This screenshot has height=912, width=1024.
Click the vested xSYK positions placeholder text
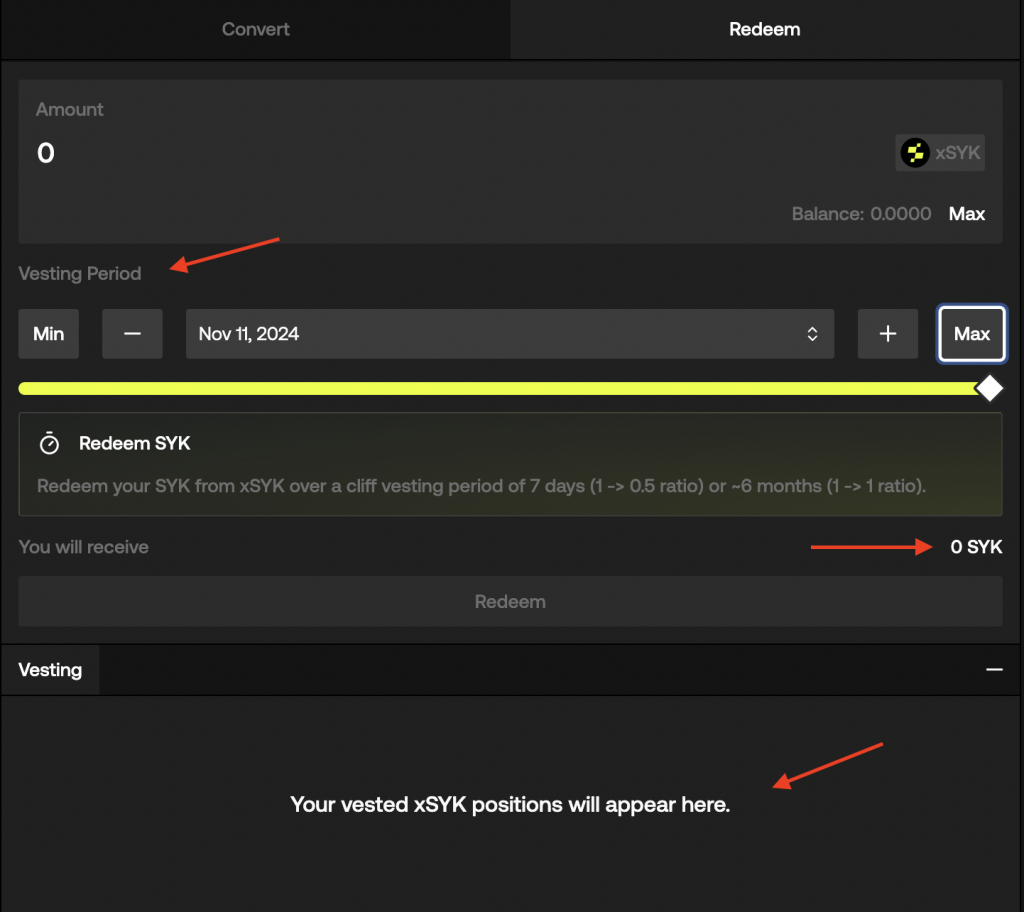(510, 804)
